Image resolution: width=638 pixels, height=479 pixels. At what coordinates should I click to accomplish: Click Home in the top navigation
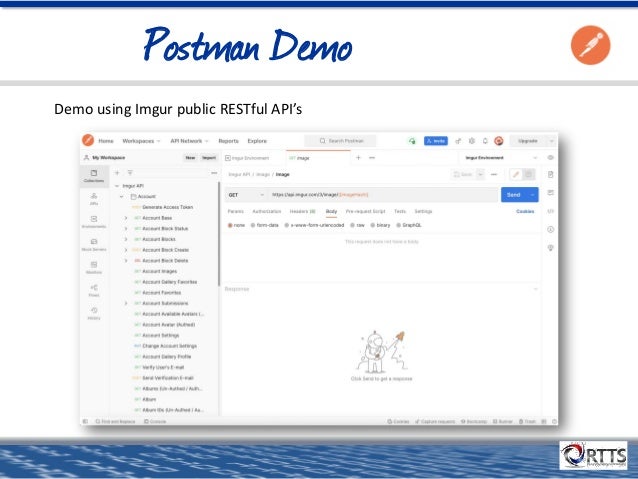(106, 141)
